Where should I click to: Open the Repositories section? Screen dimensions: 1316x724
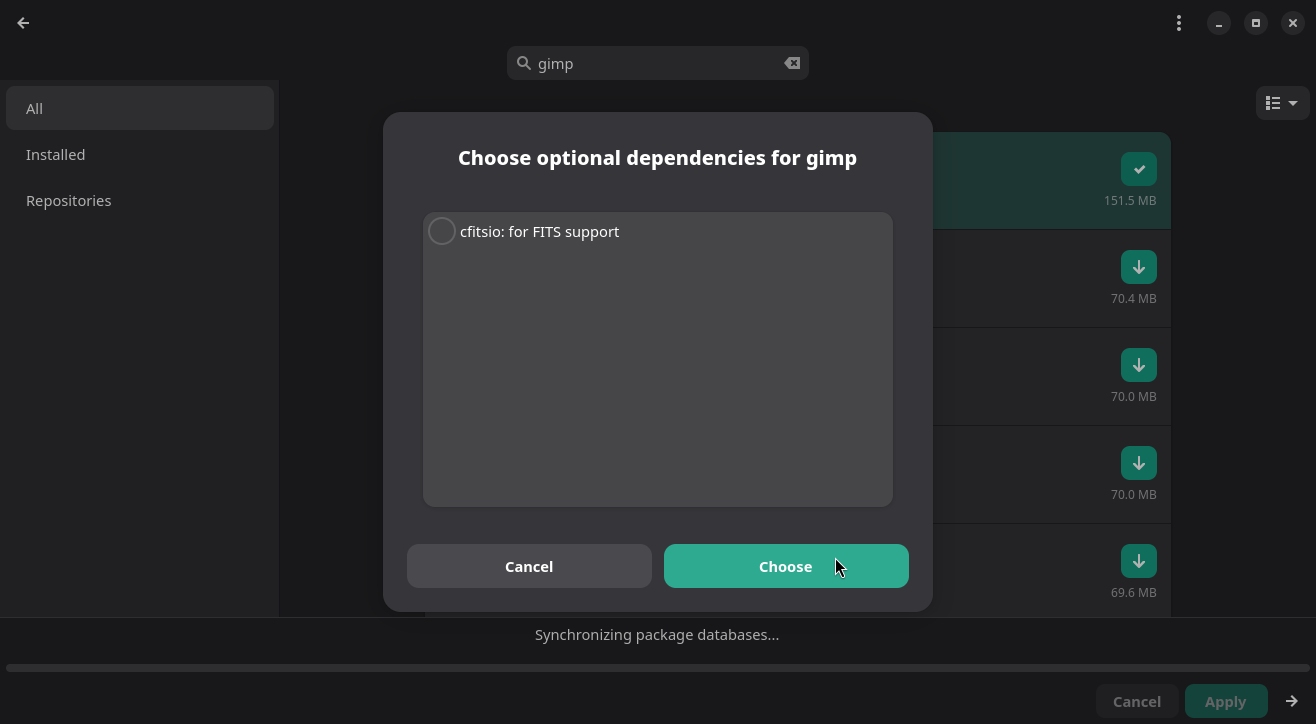click(68, 200)
